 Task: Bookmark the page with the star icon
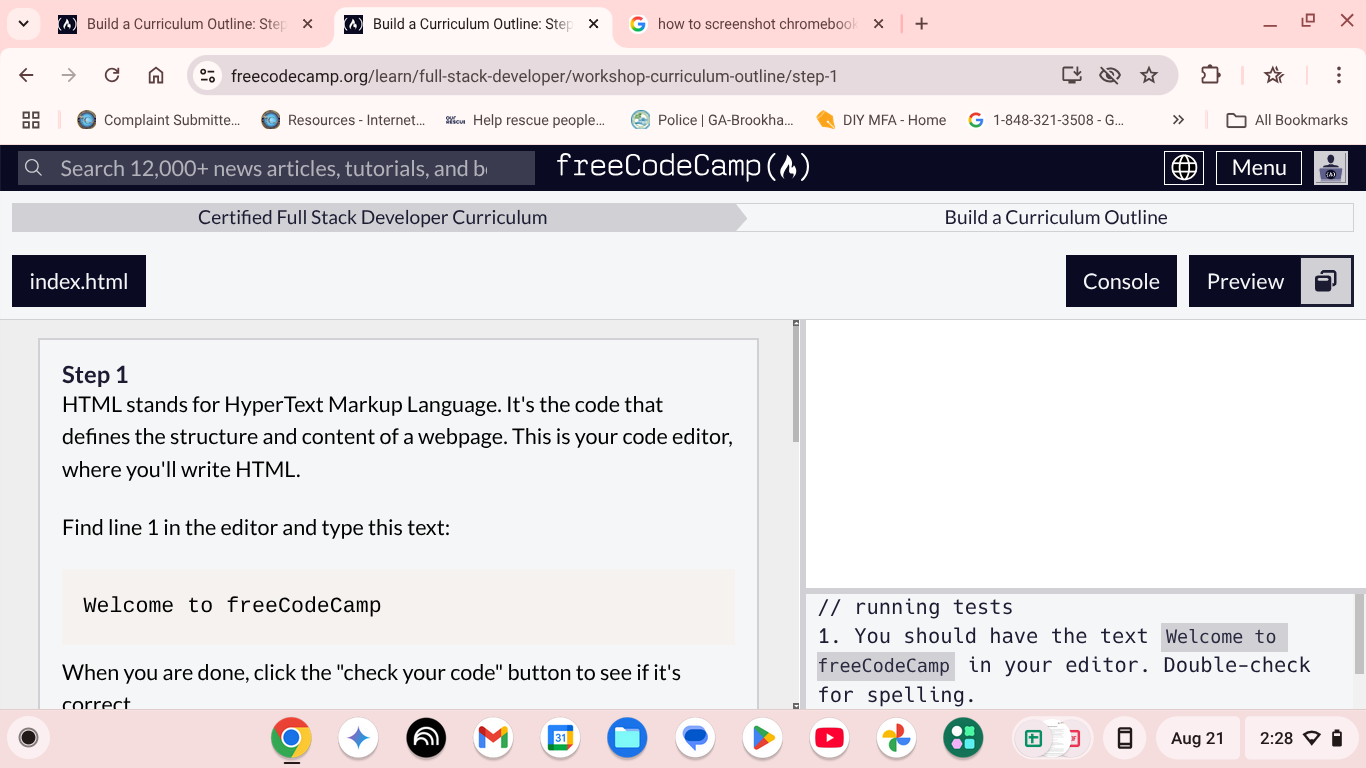(1150, 74)
